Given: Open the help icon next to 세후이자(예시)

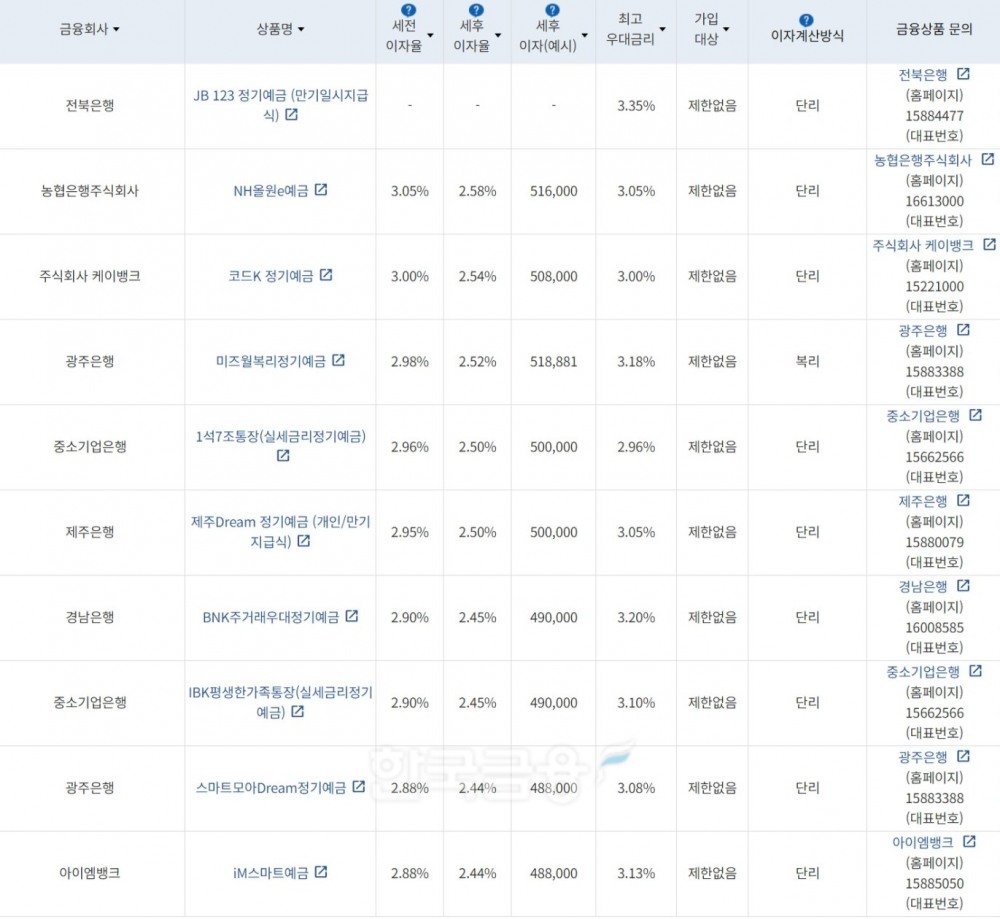Looking at the screenshot, I should pos(551,10).
